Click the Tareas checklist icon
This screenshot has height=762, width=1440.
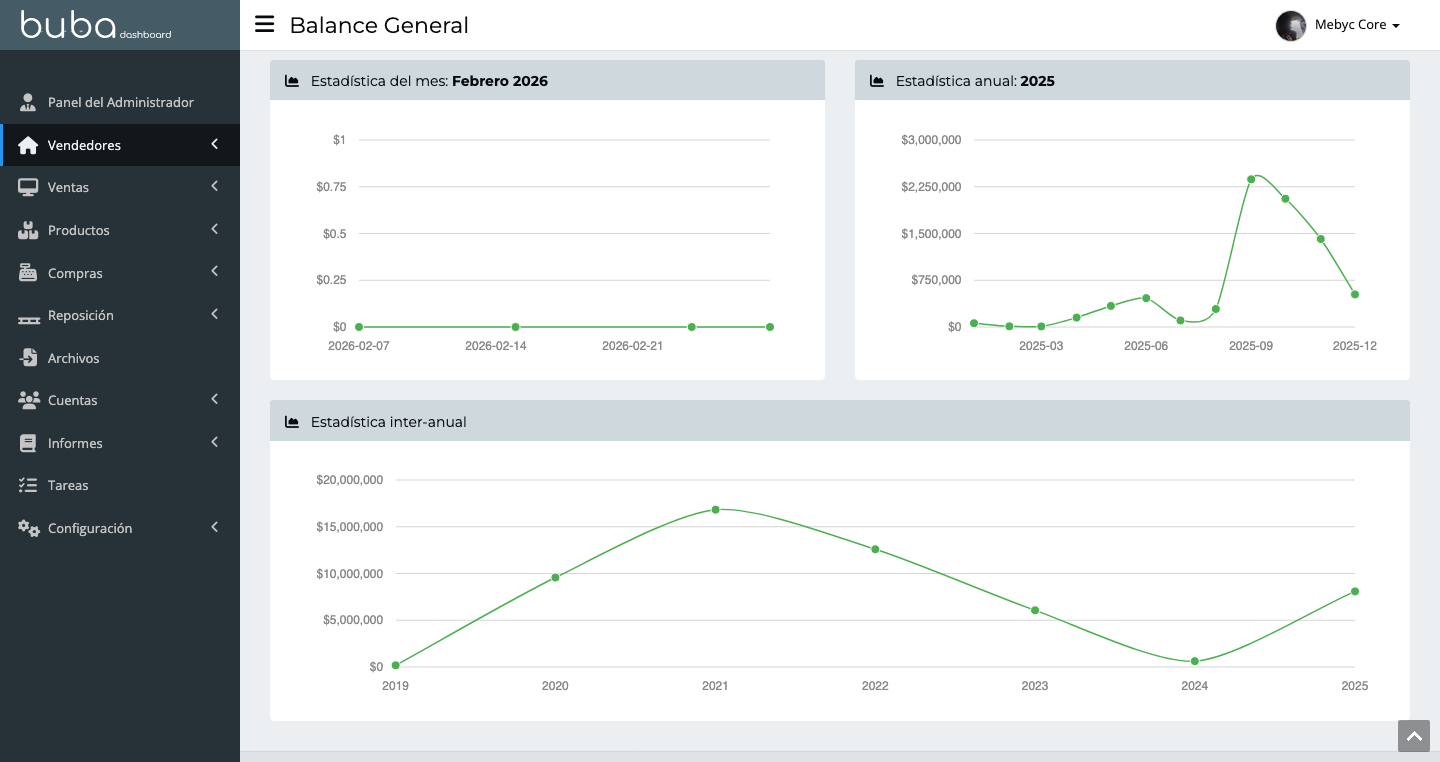(28, 485)
